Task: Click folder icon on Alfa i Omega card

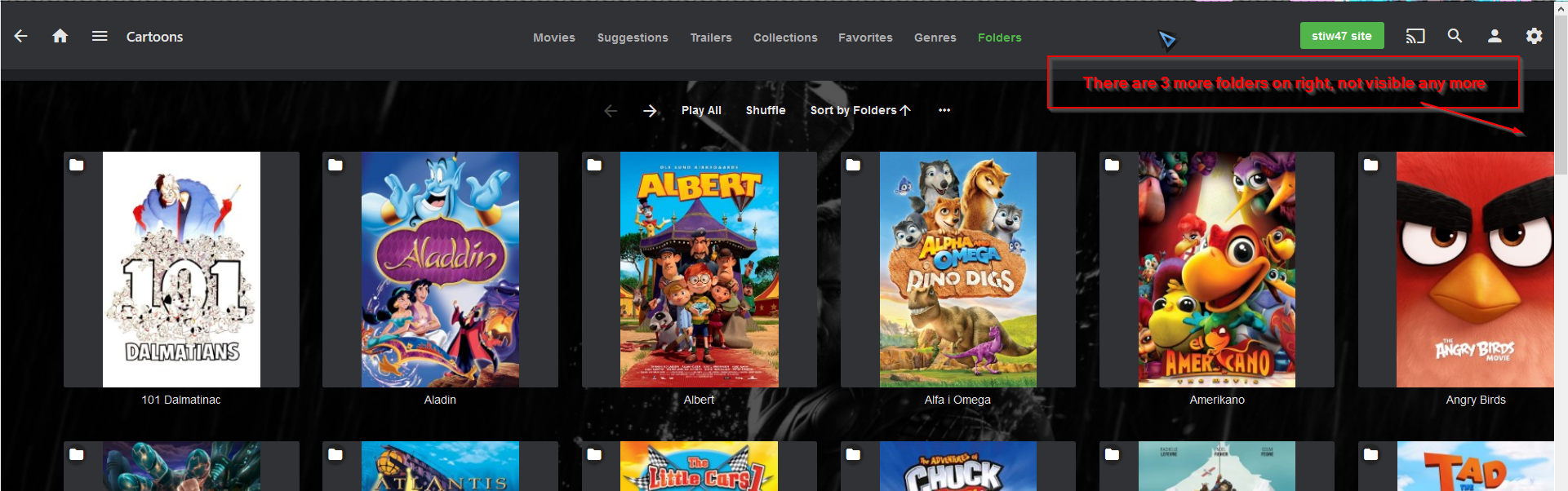Action: tap(853, 165)
